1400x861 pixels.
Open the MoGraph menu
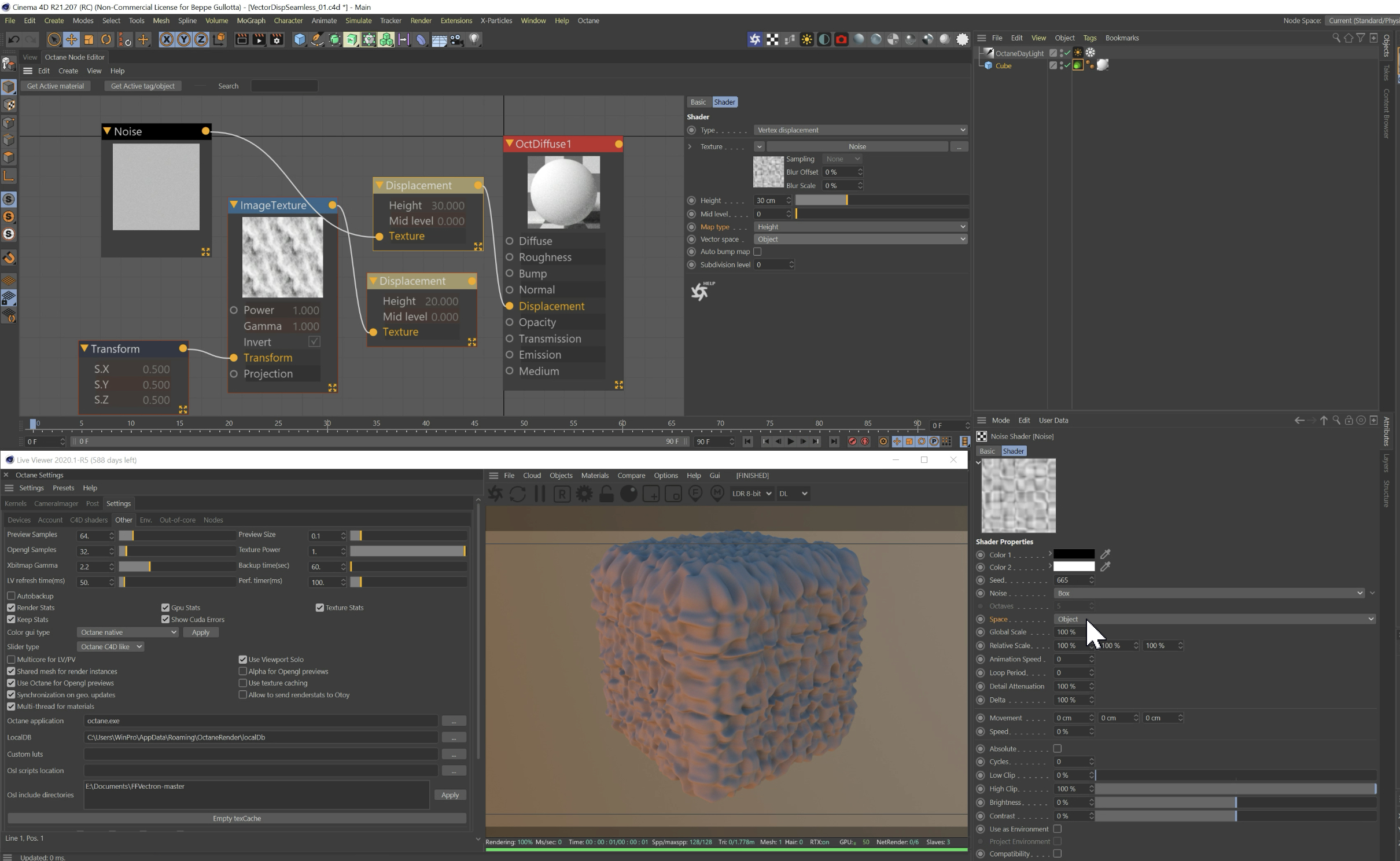250,20
